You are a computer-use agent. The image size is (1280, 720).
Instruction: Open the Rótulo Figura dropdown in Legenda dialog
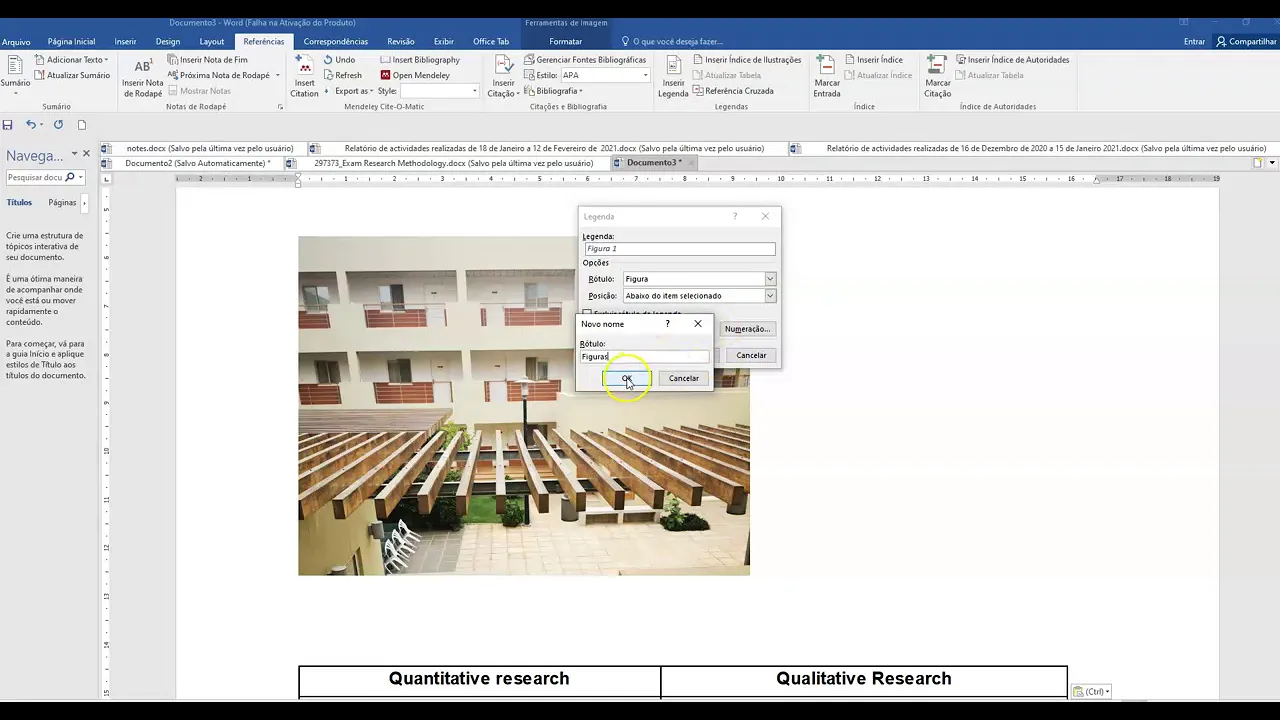tap(770, 279)
